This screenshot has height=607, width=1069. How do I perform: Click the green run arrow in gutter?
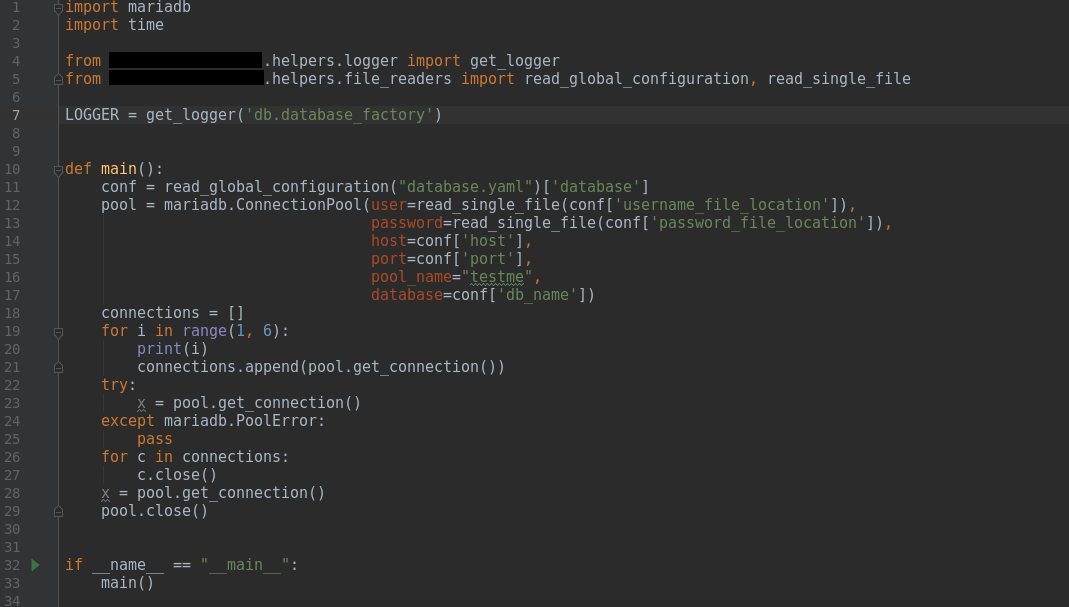tap(35, 565)
